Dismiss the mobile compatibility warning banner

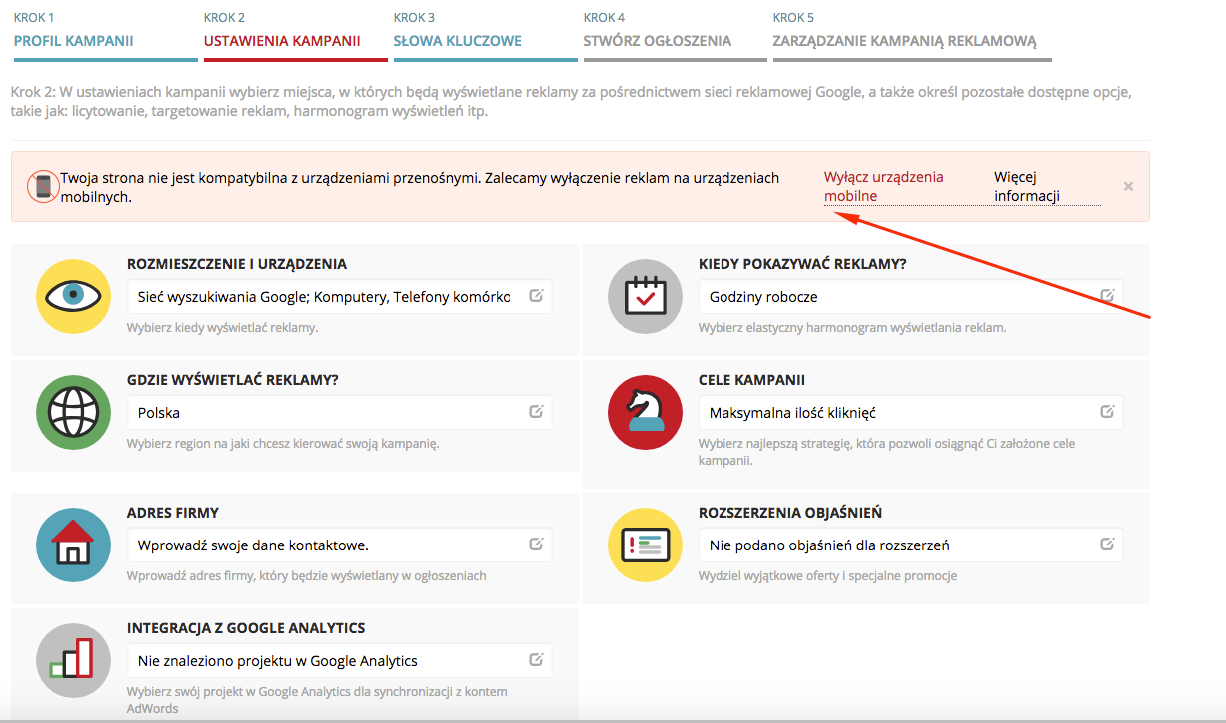(1128, 186)
